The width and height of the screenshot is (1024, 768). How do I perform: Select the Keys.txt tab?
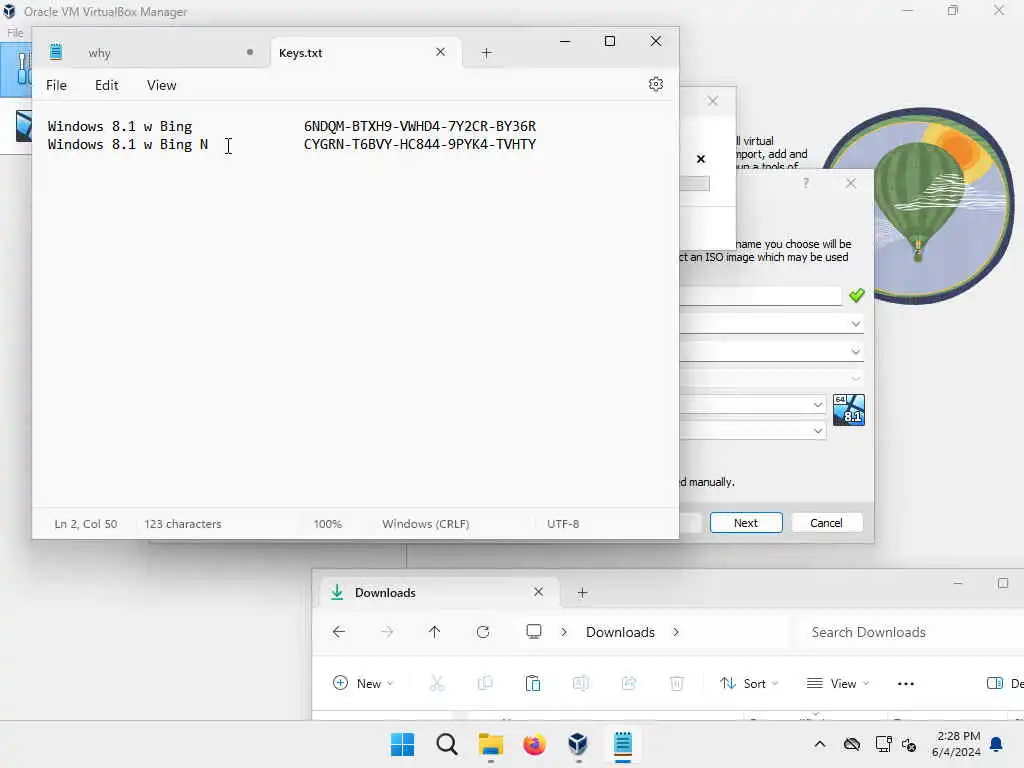pos(300,53)
